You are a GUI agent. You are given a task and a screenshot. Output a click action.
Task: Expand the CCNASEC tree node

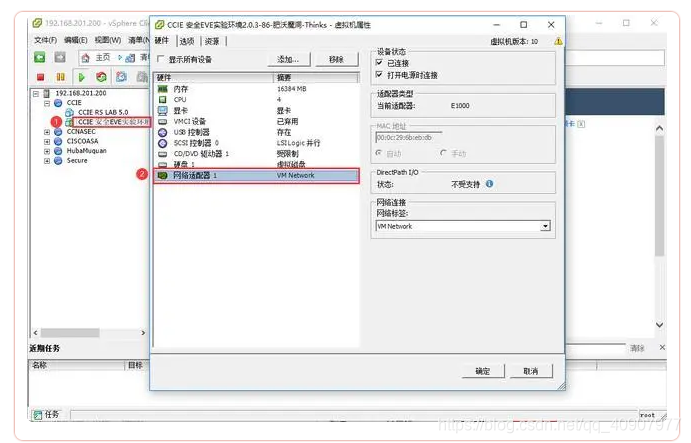[x=47, y=132]
